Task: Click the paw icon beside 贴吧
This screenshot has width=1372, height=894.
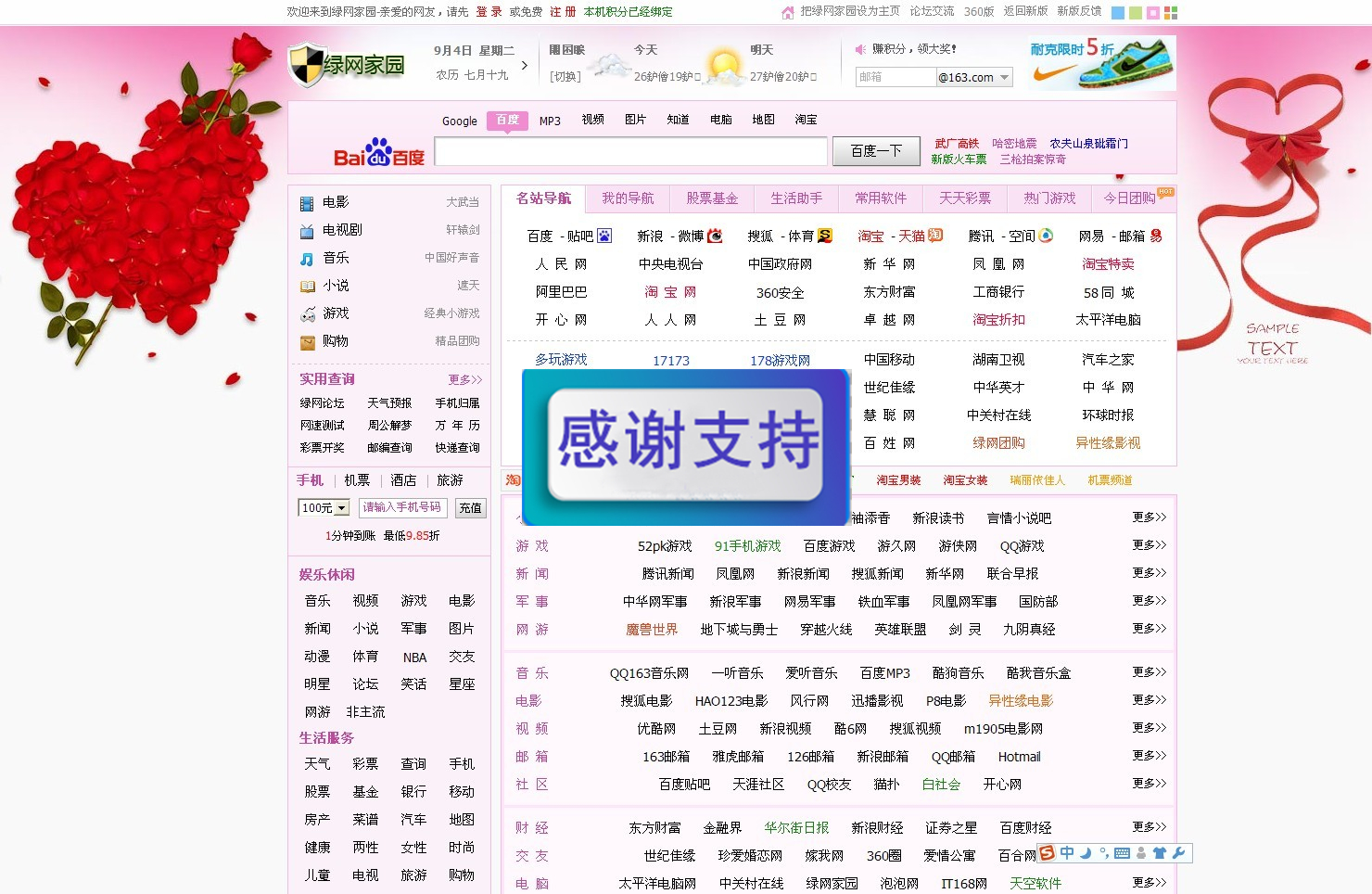Action: pyautogui.click(x=604, y=236)
